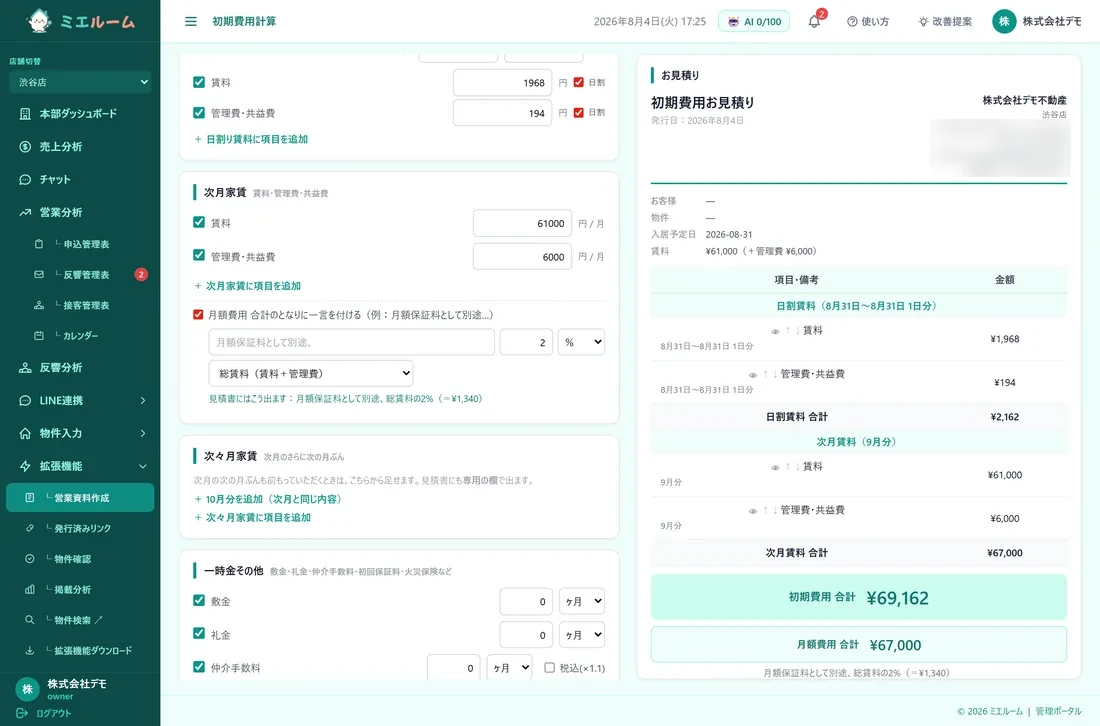
Task: Open 拡張機能ダウンロード in the sidebar
Action: 80,651
